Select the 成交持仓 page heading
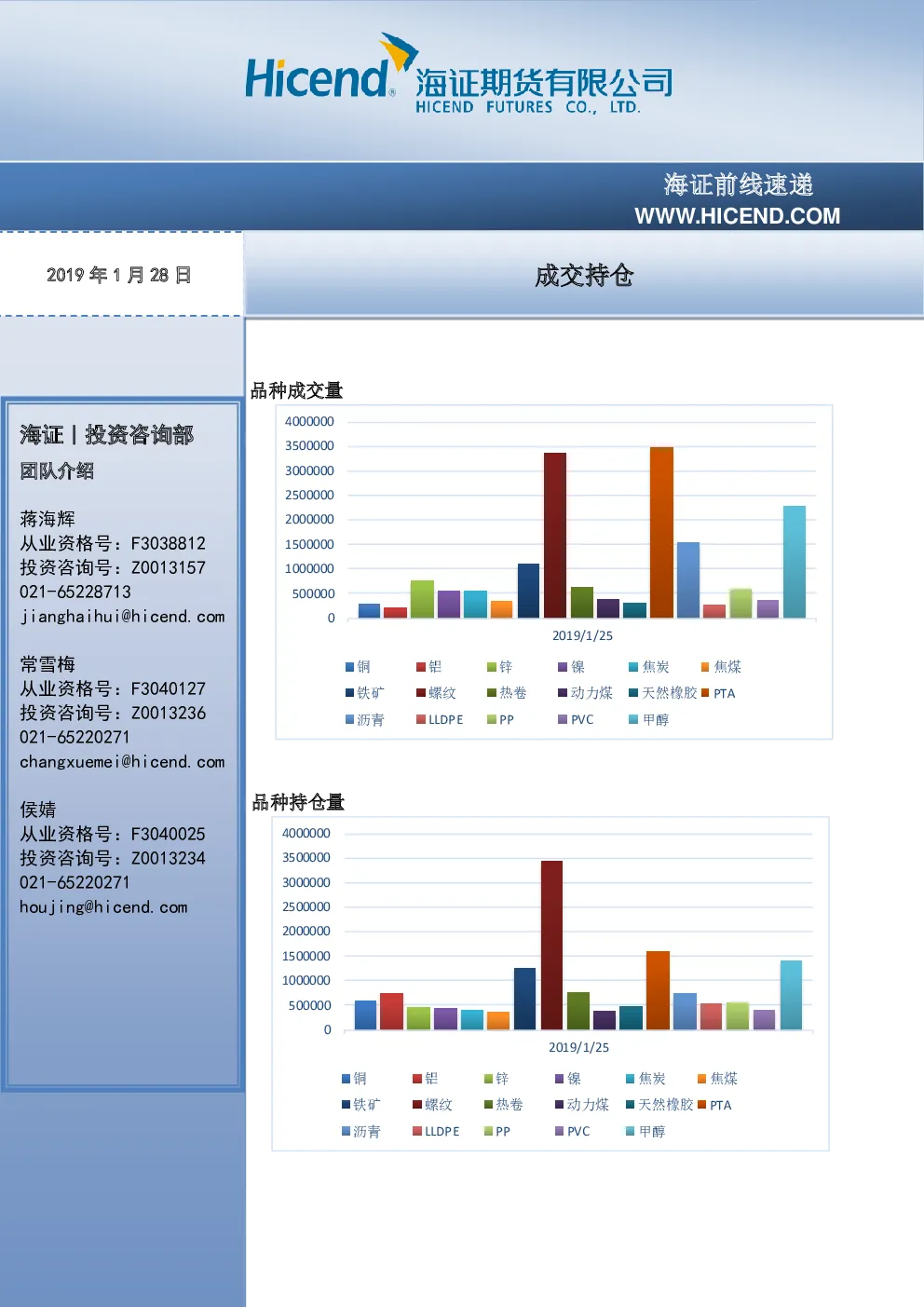The width and height of the screenshot is (924, 1307). tap(584, 275)
